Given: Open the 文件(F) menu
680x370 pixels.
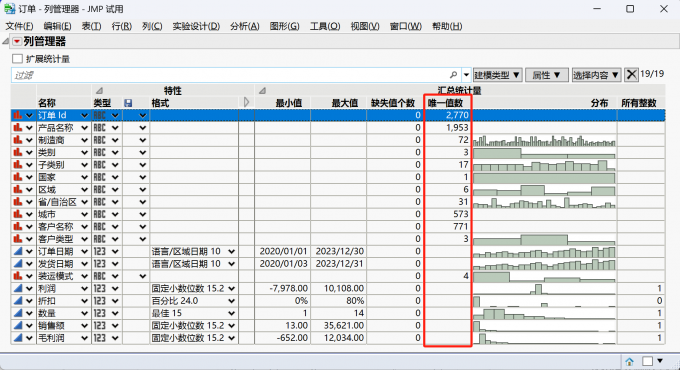Looking at the screenshot, I should (19, 26).
